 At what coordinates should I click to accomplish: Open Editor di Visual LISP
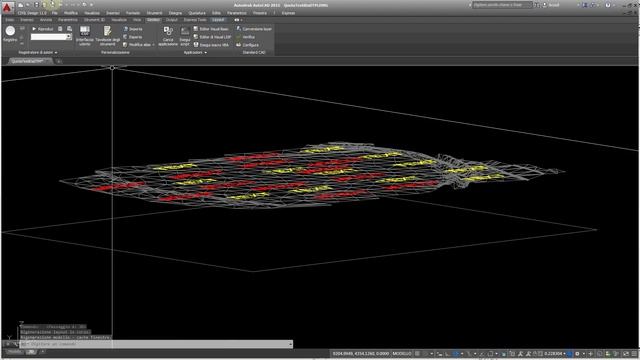[212, 37]
